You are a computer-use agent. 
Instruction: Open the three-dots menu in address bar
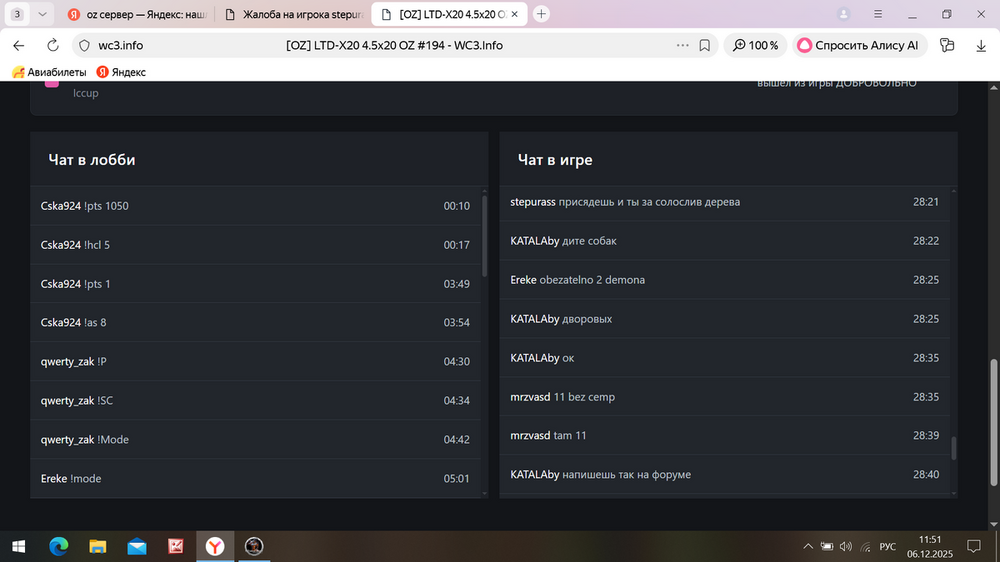point(683,46)
